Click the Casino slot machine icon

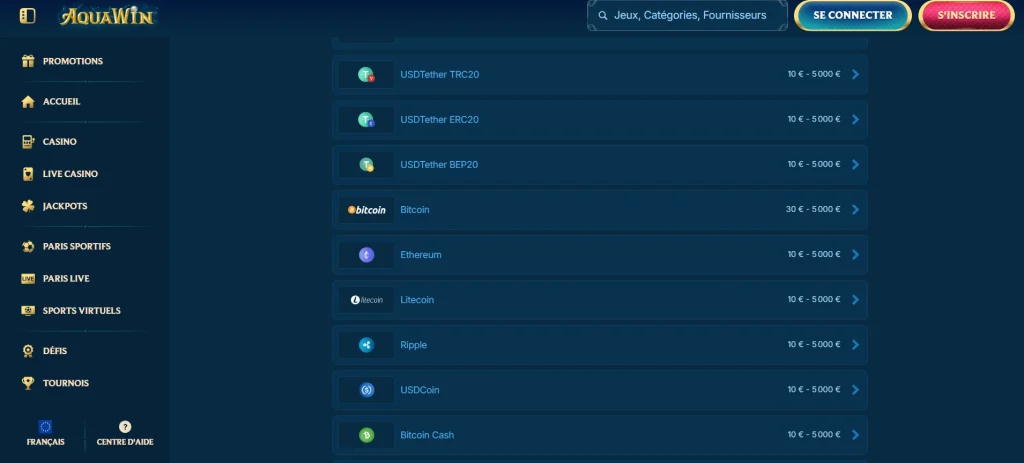tap(27, 142)
